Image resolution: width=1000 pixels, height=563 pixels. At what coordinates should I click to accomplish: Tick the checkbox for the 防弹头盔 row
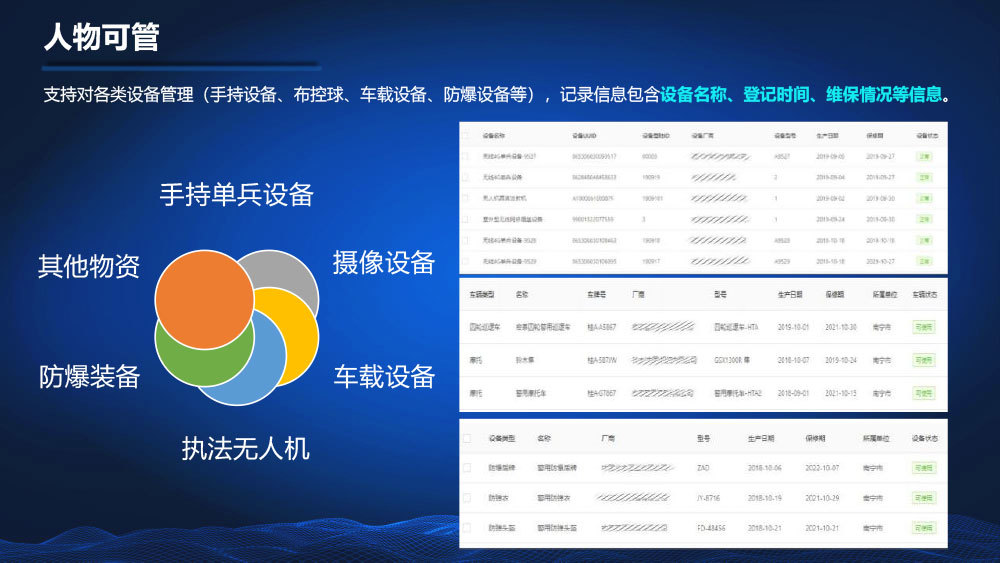tap(467, 527)
